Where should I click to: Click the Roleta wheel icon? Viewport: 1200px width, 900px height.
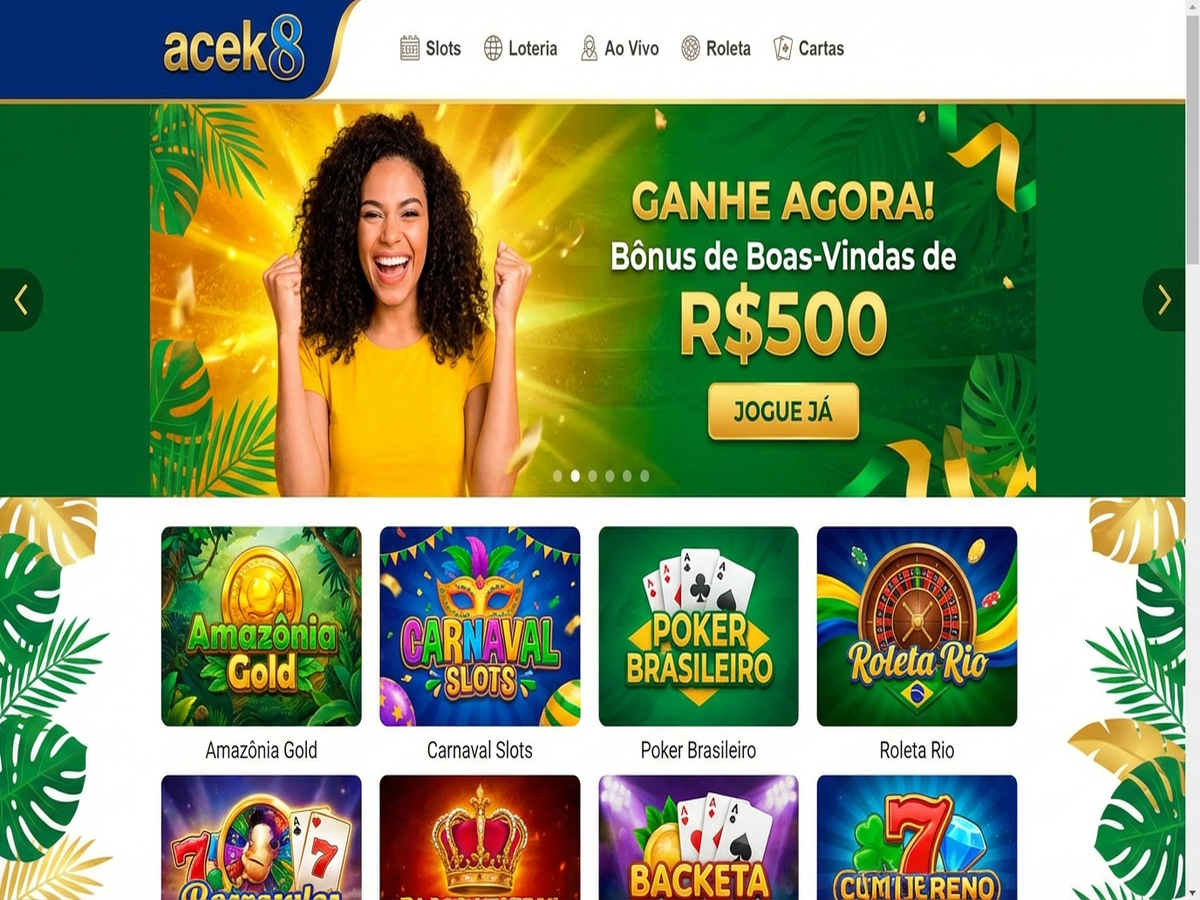[x=690, y=48]
